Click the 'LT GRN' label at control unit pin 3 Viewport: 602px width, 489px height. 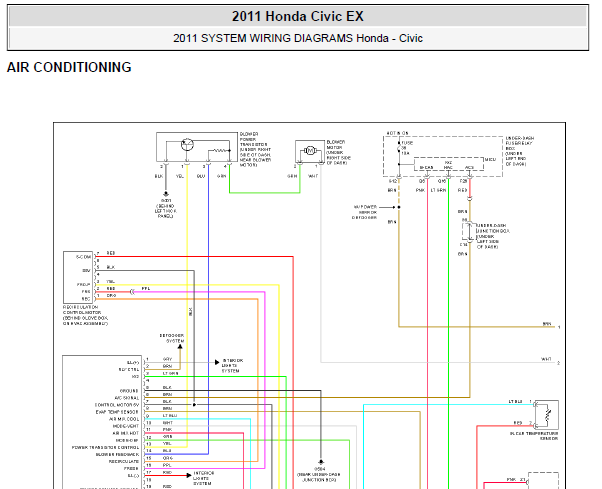170,373
